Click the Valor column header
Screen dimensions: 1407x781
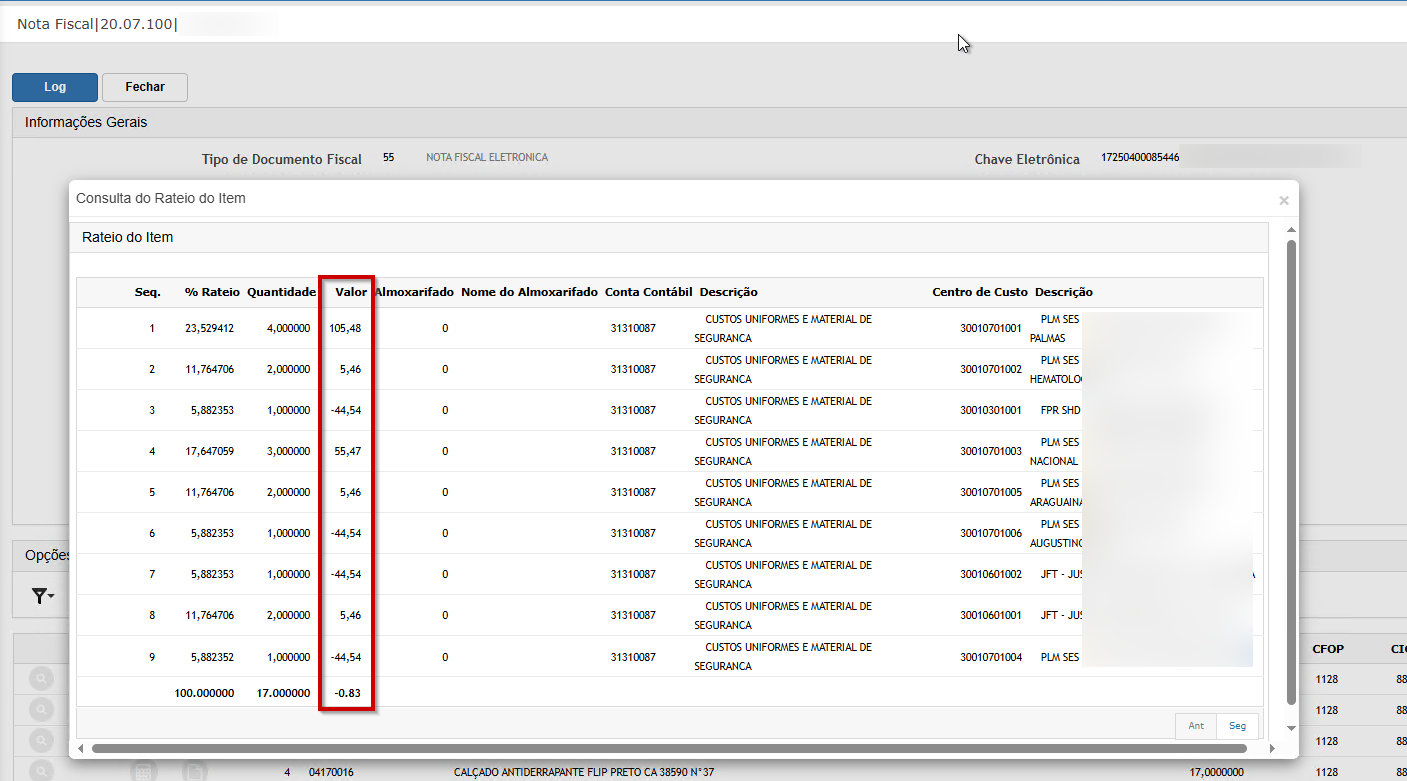pos(351,292)
